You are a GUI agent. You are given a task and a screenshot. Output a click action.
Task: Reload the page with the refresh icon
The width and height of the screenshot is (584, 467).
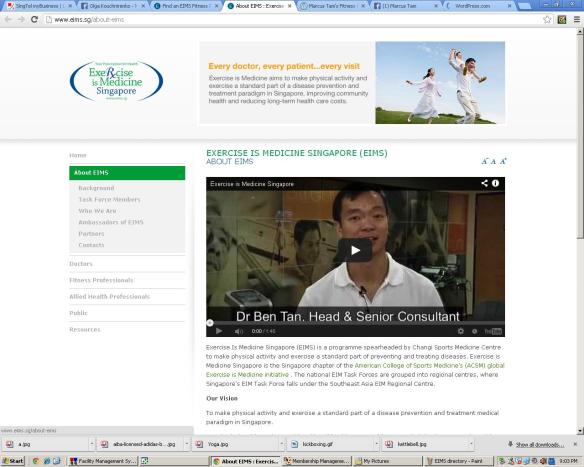[x=34, y=19]
